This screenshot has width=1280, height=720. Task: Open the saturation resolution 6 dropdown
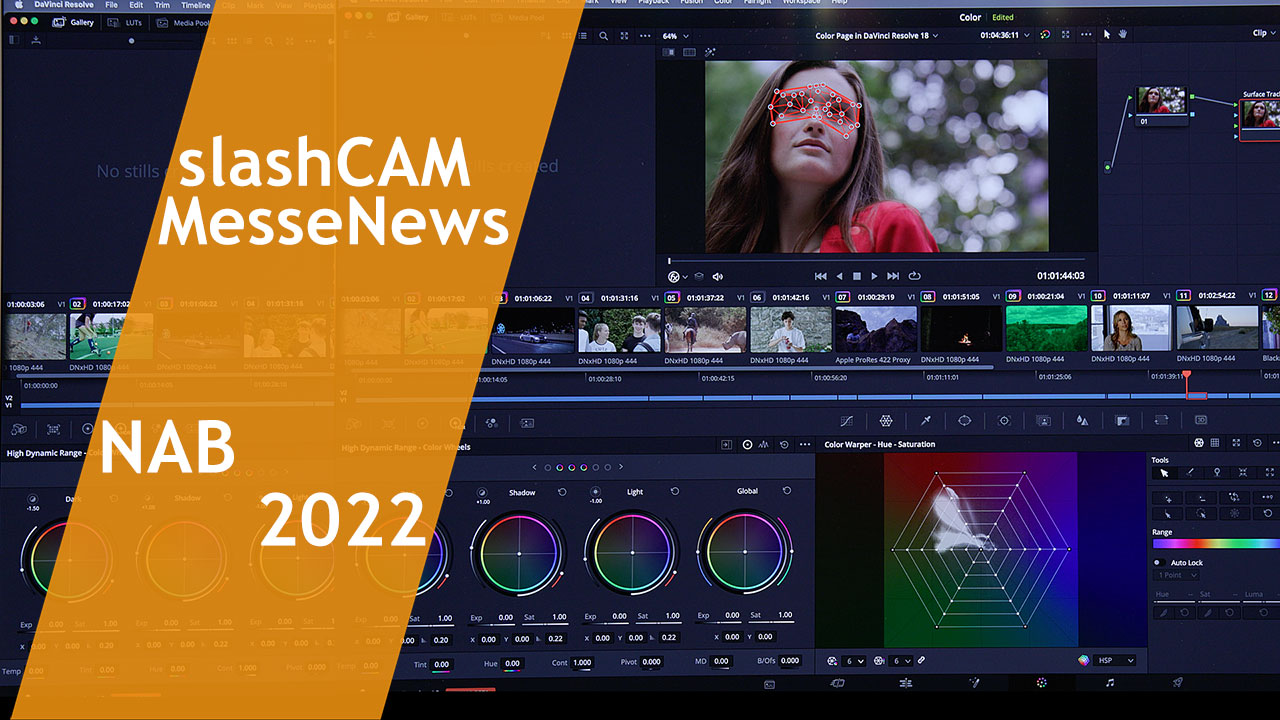tap(900, 661)
